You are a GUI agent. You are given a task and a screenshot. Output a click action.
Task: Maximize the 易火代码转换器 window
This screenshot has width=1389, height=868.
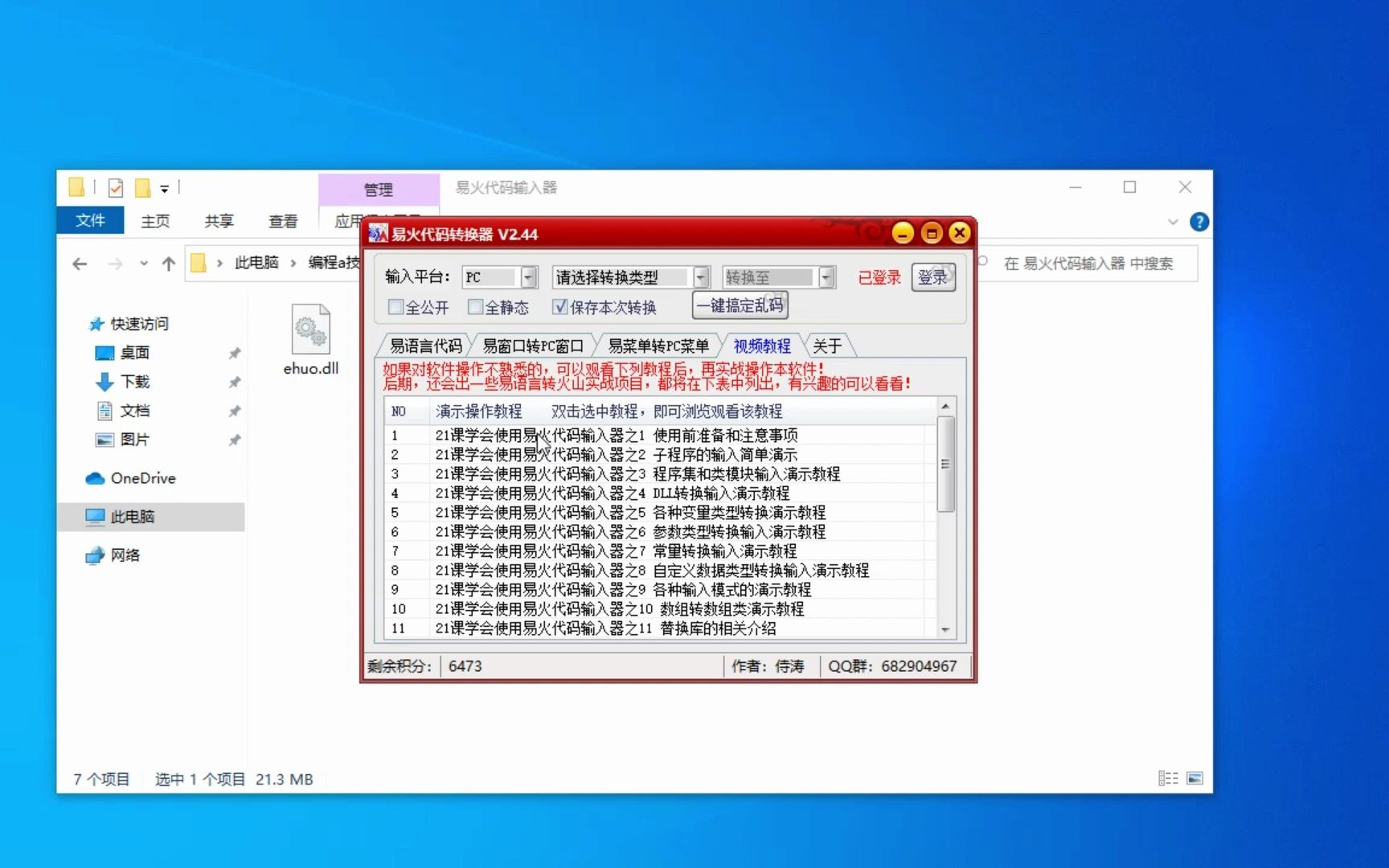[932, 233]
